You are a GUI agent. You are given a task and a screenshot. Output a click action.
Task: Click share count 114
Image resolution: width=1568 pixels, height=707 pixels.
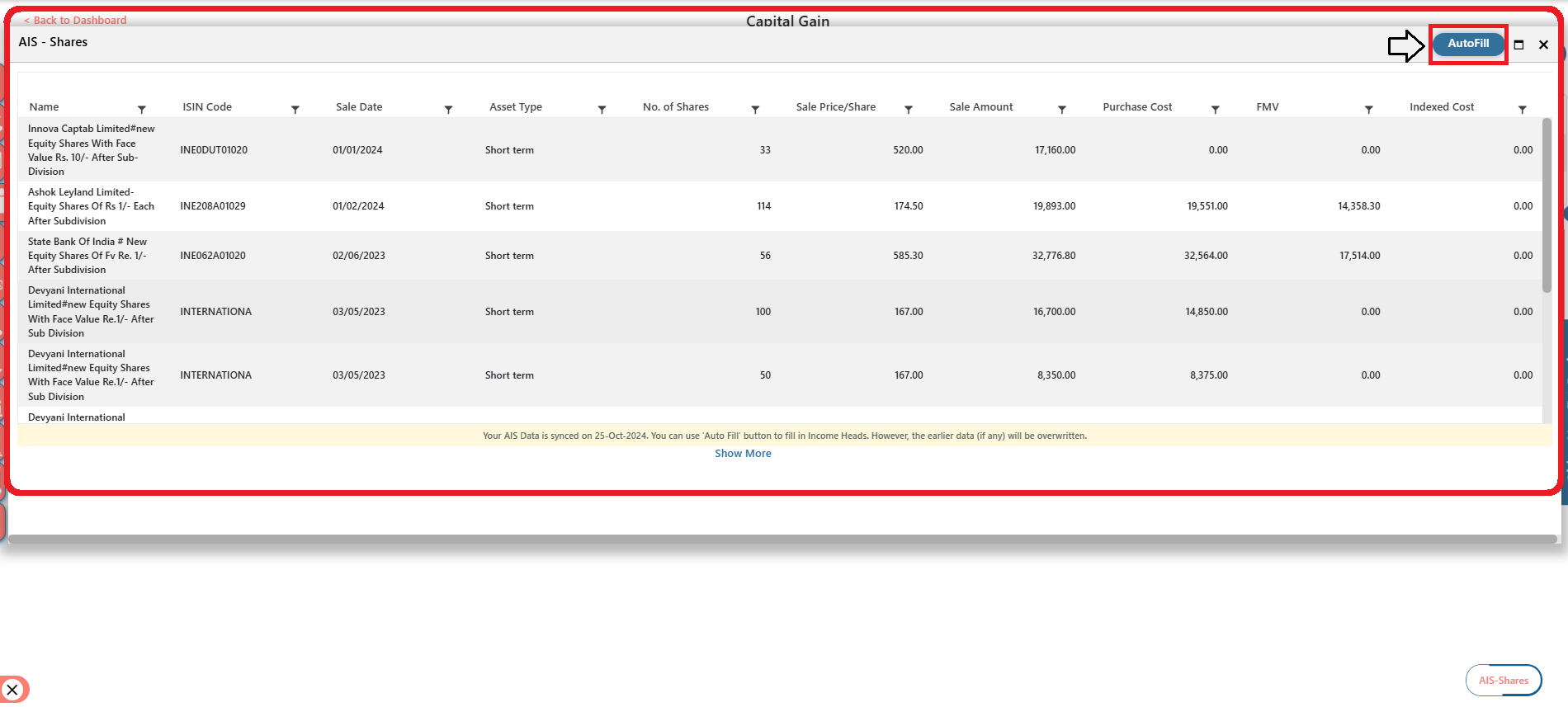click(764, 206)
